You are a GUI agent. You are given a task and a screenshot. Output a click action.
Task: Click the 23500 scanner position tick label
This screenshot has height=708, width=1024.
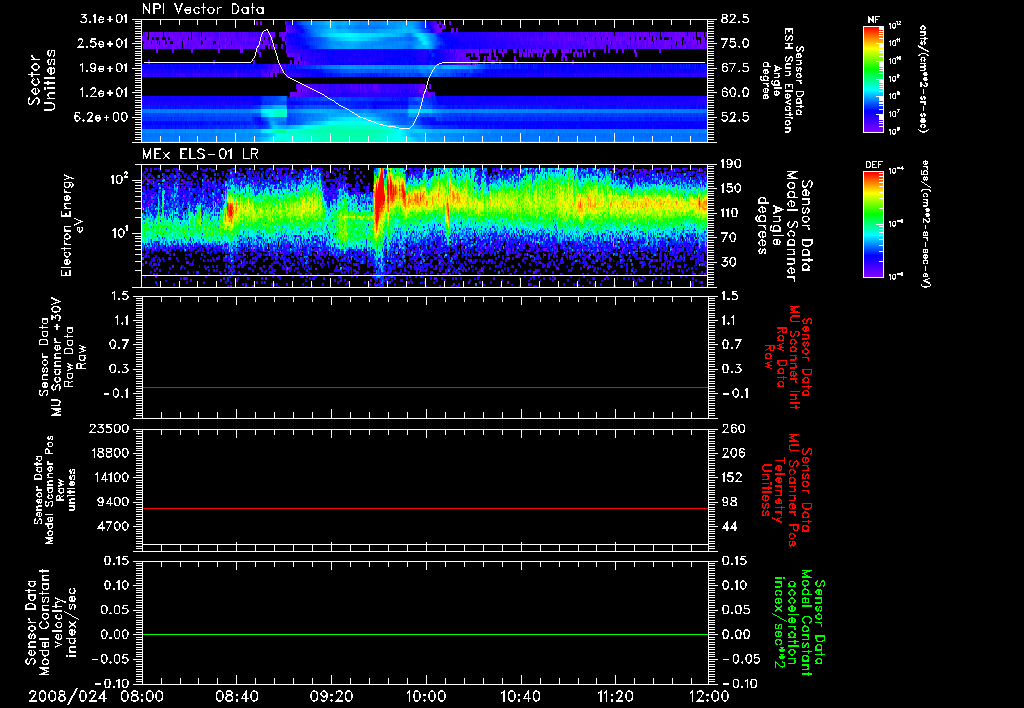tap(110, 428)
